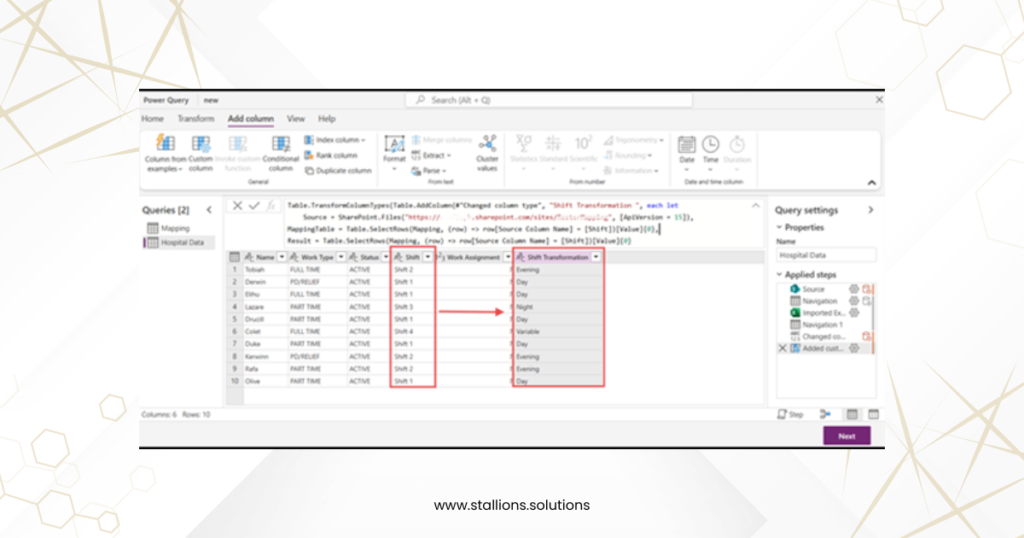Click the Name column type icon

[x=249, y=257]
